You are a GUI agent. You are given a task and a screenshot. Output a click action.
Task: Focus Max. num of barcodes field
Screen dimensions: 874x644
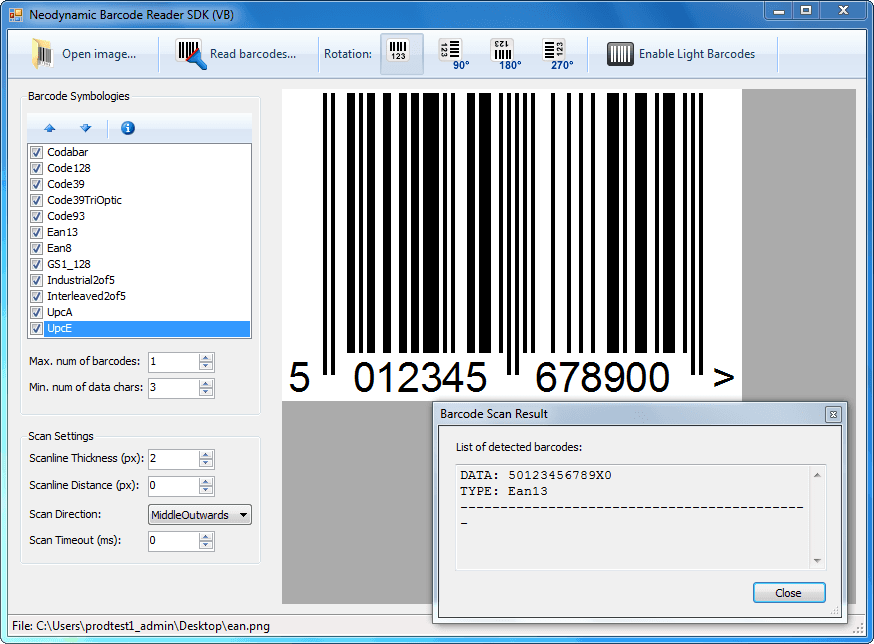173,362
